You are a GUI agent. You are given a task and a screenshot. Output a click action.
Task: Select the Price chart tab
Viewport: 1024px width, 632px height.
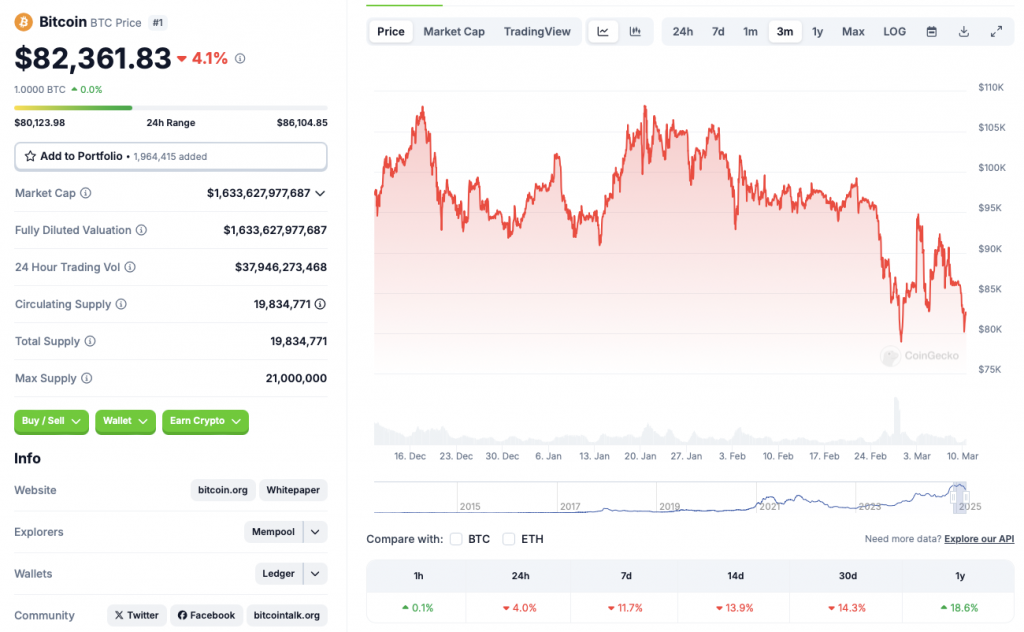coord(391,31)
